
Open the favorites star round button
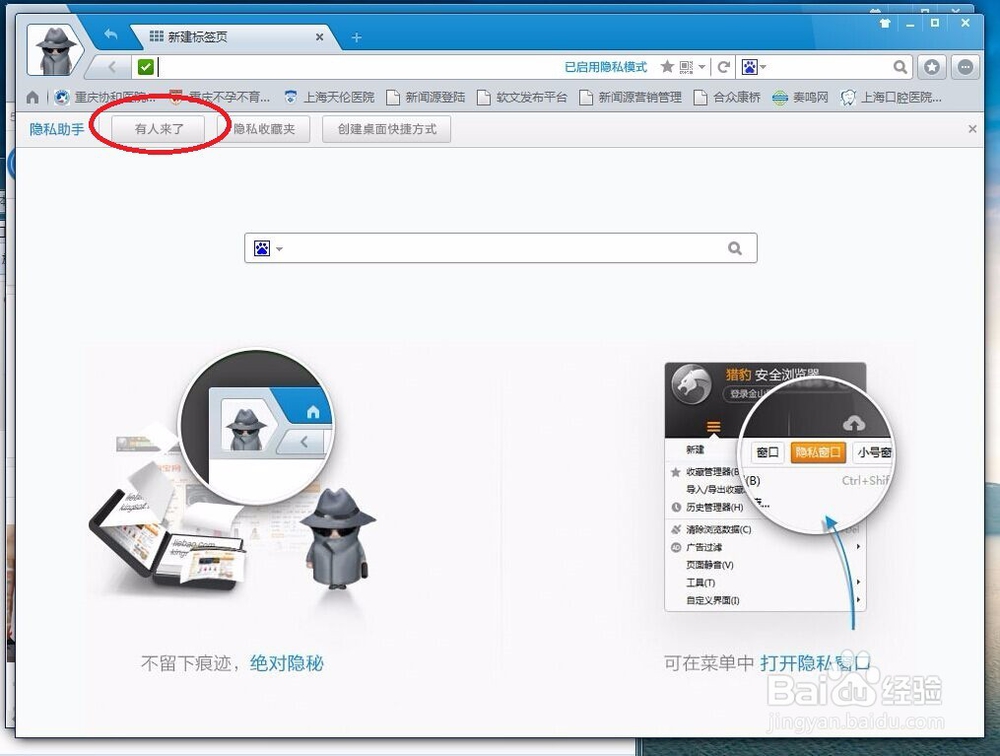[932, 66]
